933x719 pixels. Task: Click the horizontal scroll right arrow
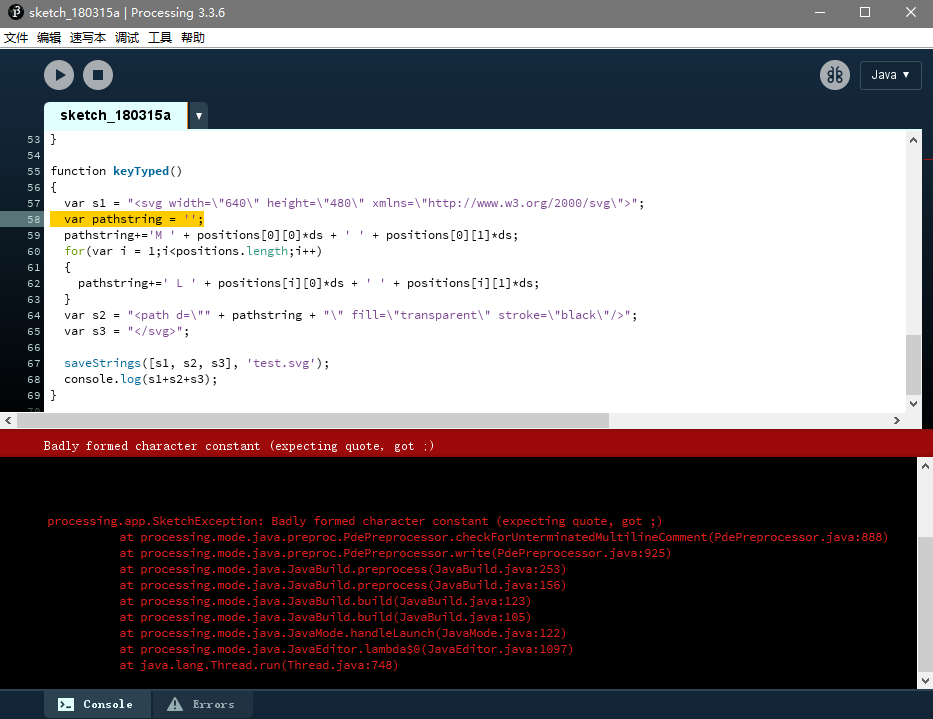(897, 420)
